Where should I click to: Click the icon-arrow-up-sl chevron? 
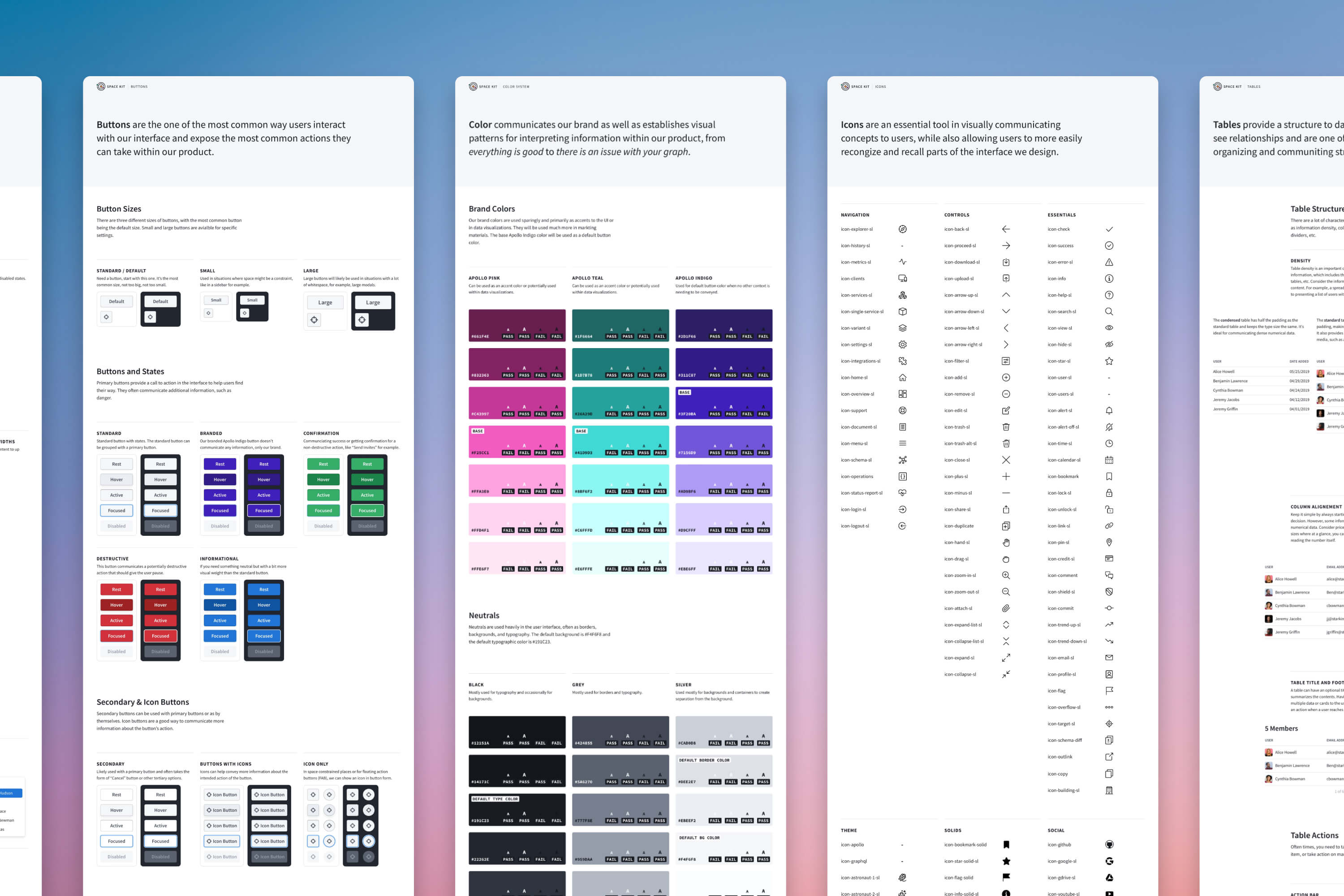tap(1006, 295)
